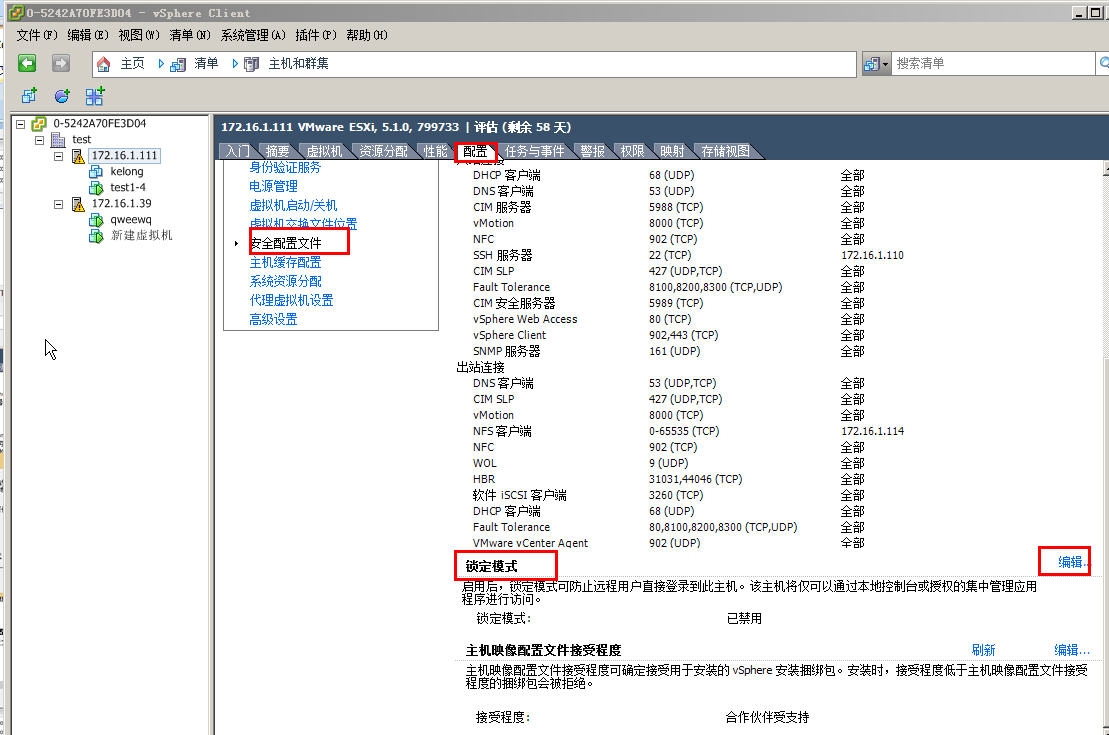
Task: Collapse the 172.16.1.111 host node
Action: 59,156
